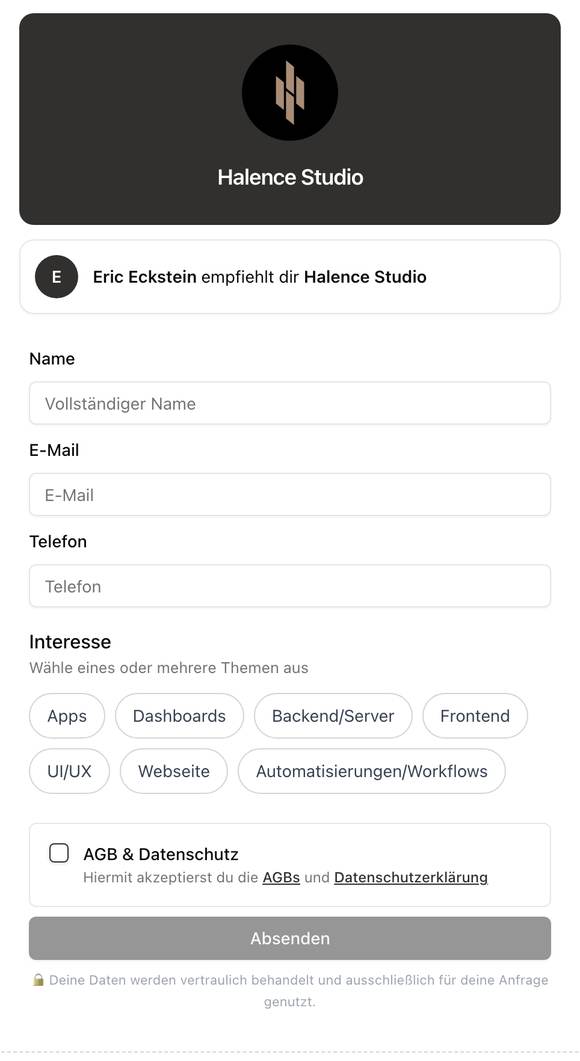Viewport: 580px width, 1061px height.
Task: Select the Backend/Server interest chip
Action: coord(333,716)
